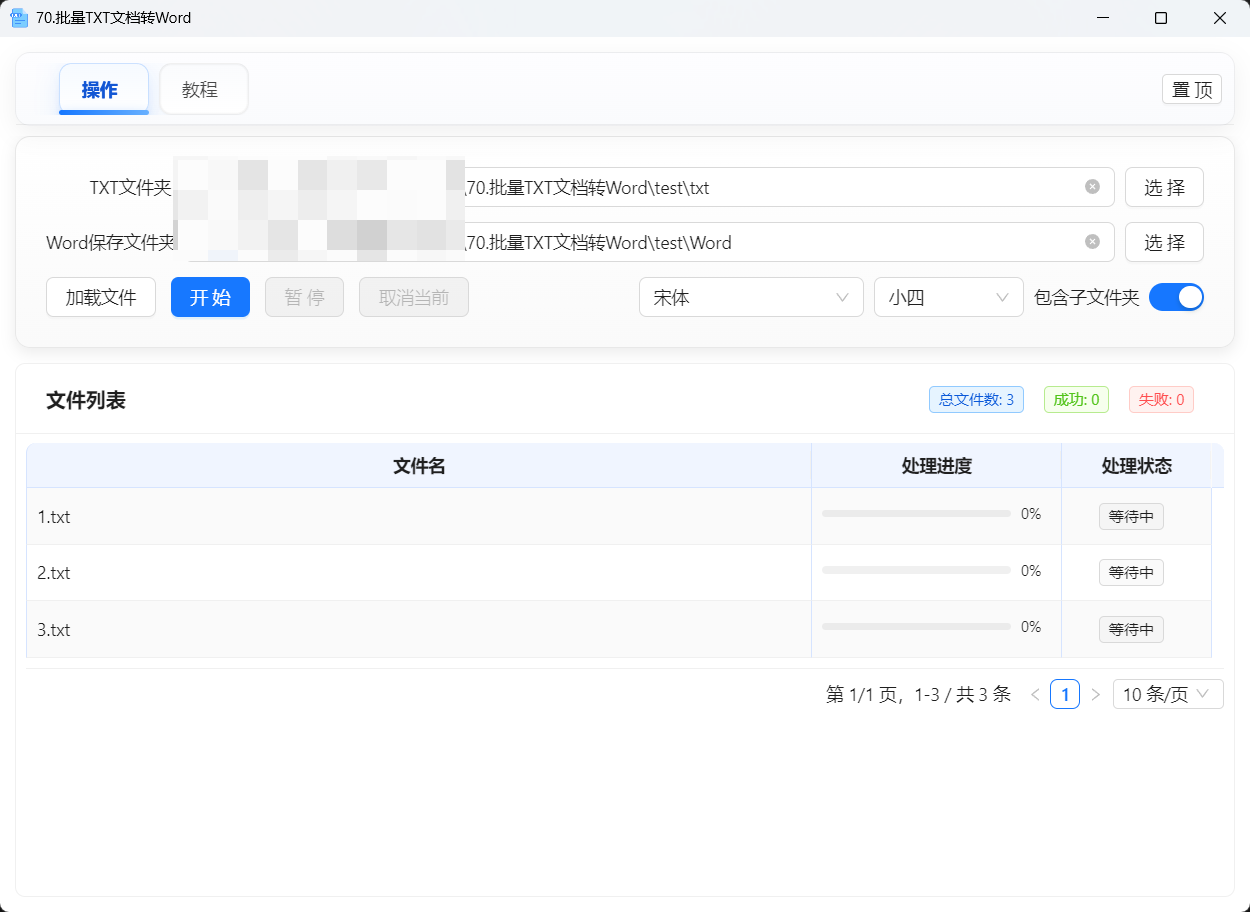Open the 10 条/页 page size selector
This screenshot has height=912, width=1250.
click(1167, 694)
